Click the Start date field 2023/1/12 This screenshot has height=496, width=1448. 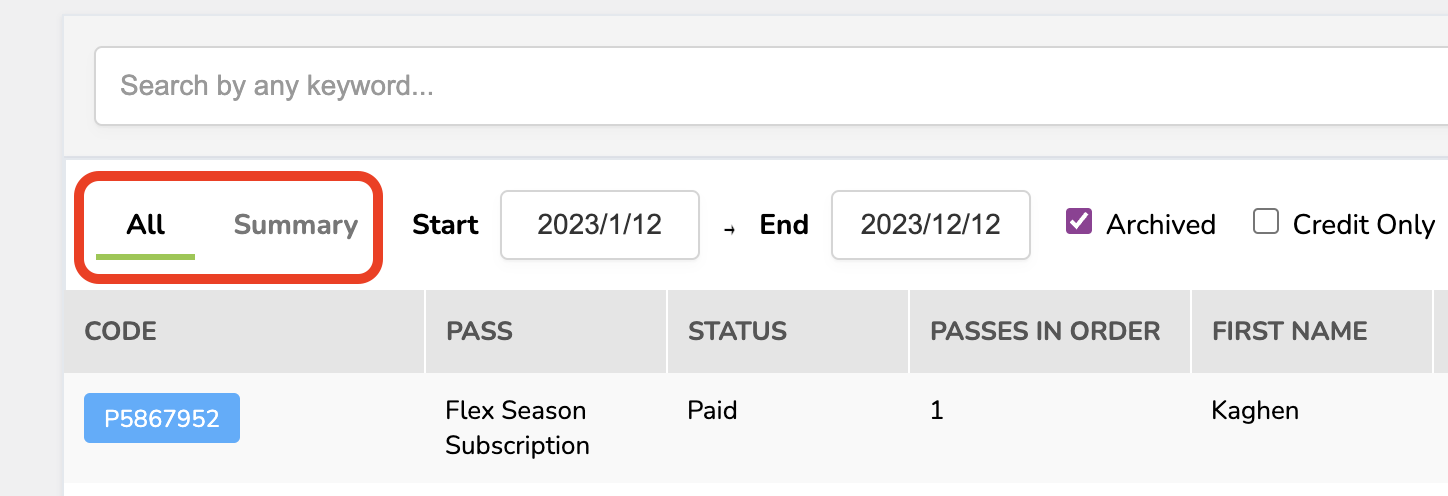pos(599,225)
